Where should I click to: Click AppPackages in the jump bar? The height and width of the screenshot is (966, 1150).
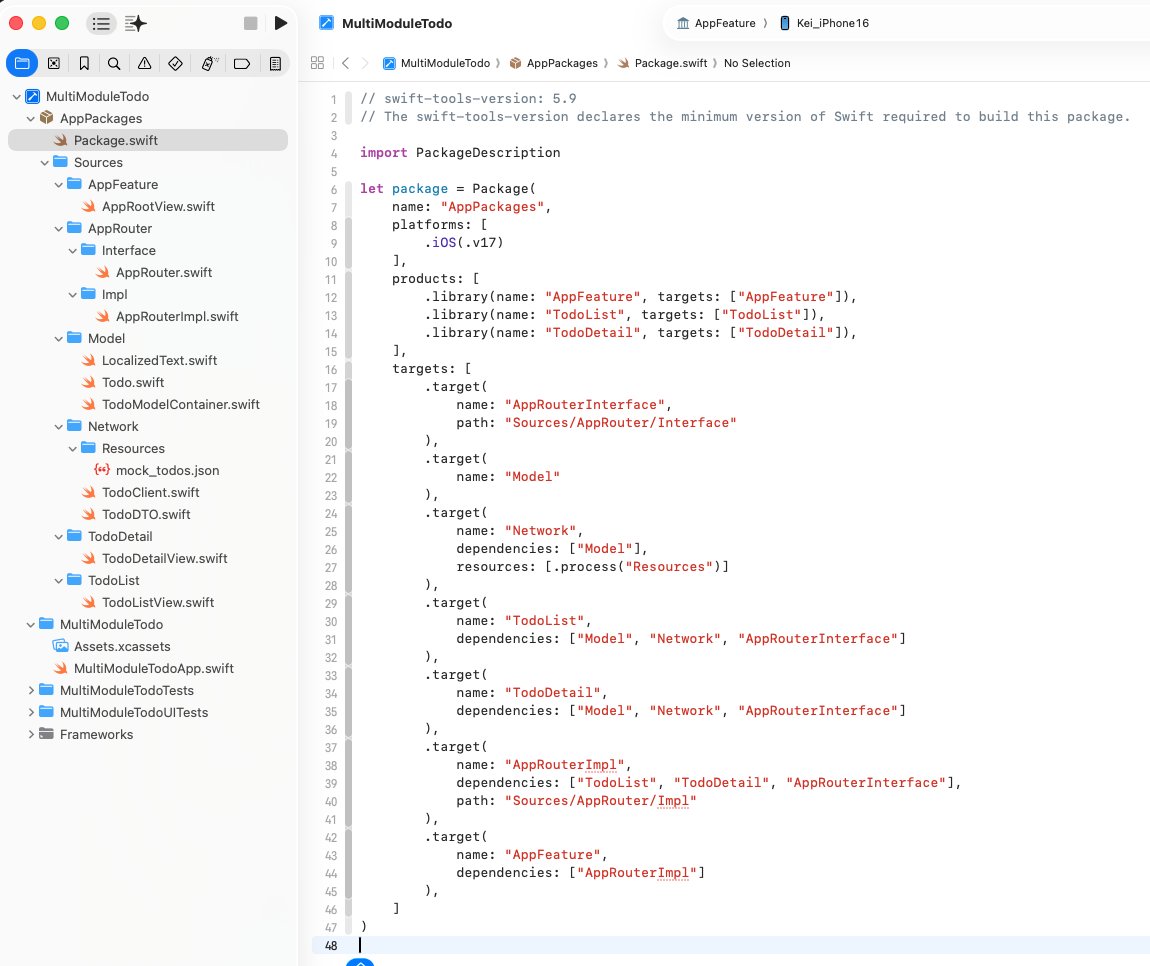point(554,63)
